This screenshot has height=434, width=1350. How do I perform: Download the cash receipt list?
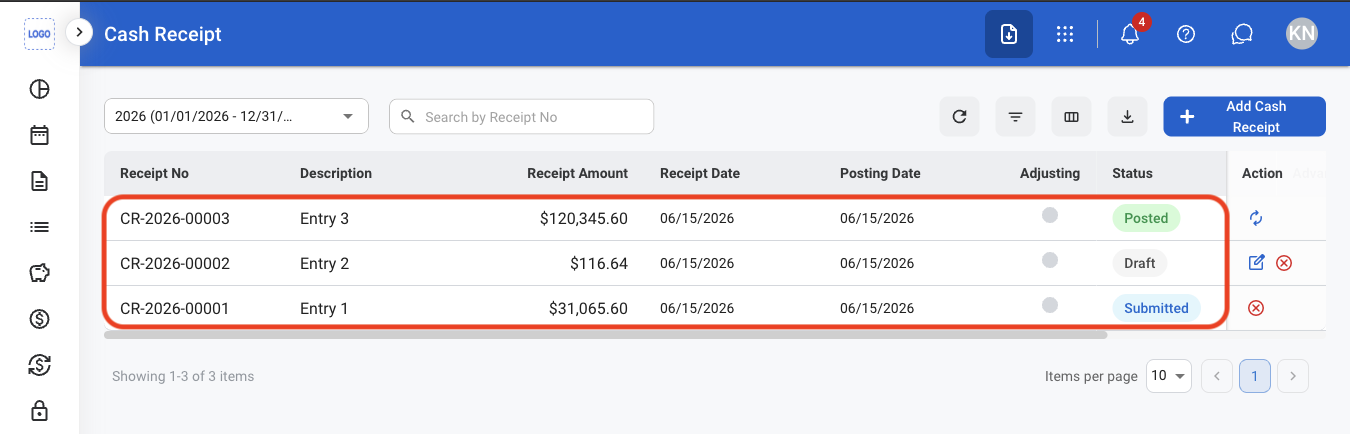pyautogui.click(x=1127, y=116)
